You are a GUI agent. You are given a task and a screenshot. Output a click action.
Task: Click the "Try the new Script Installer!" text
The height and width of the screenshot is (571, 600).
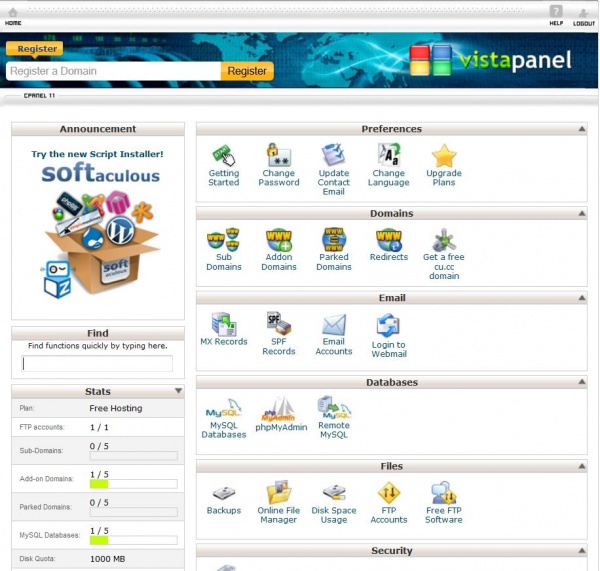click(x=97, y=154)
